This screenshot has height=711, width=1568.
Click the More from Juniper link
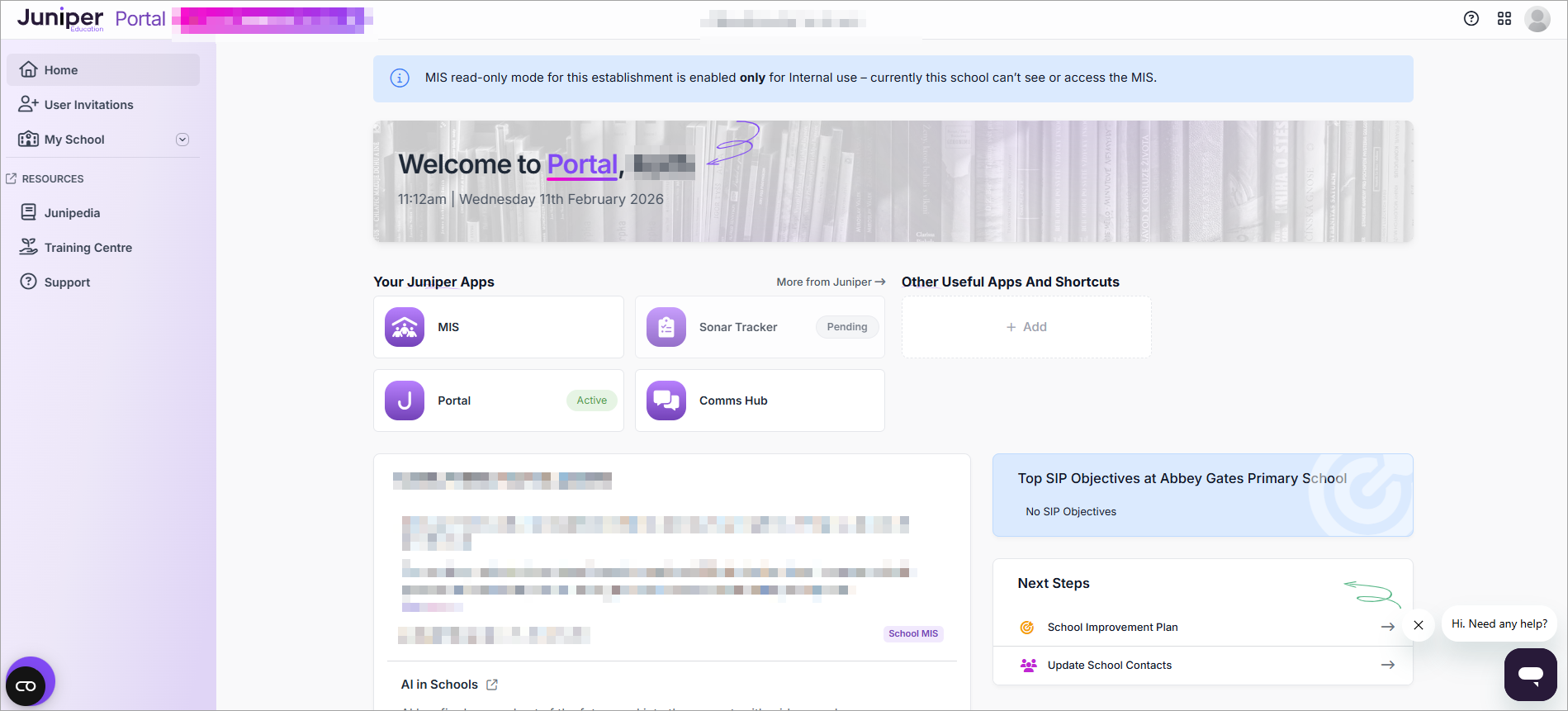tap(830, 282)
